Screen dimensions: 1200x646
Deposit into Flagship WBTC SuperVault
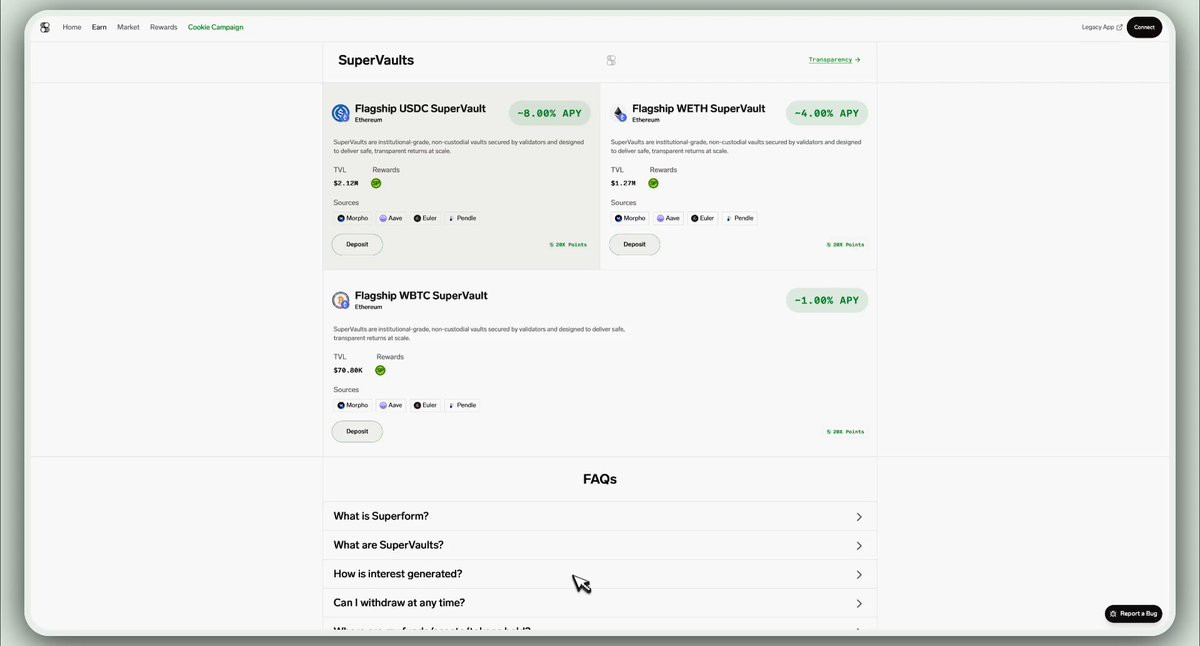click(357, 431)
